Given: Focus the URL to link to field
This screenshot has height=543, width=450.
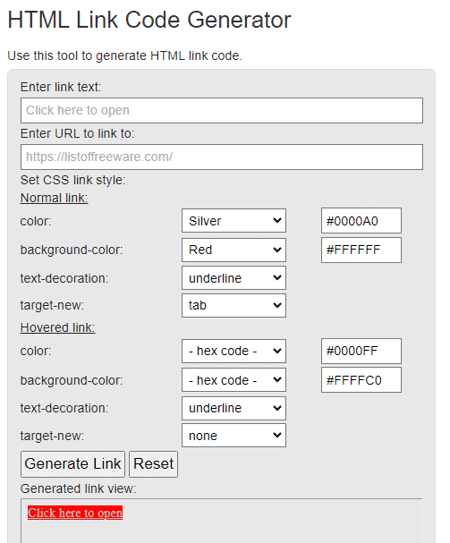Looking at the screenshot, I should point(222,157).
